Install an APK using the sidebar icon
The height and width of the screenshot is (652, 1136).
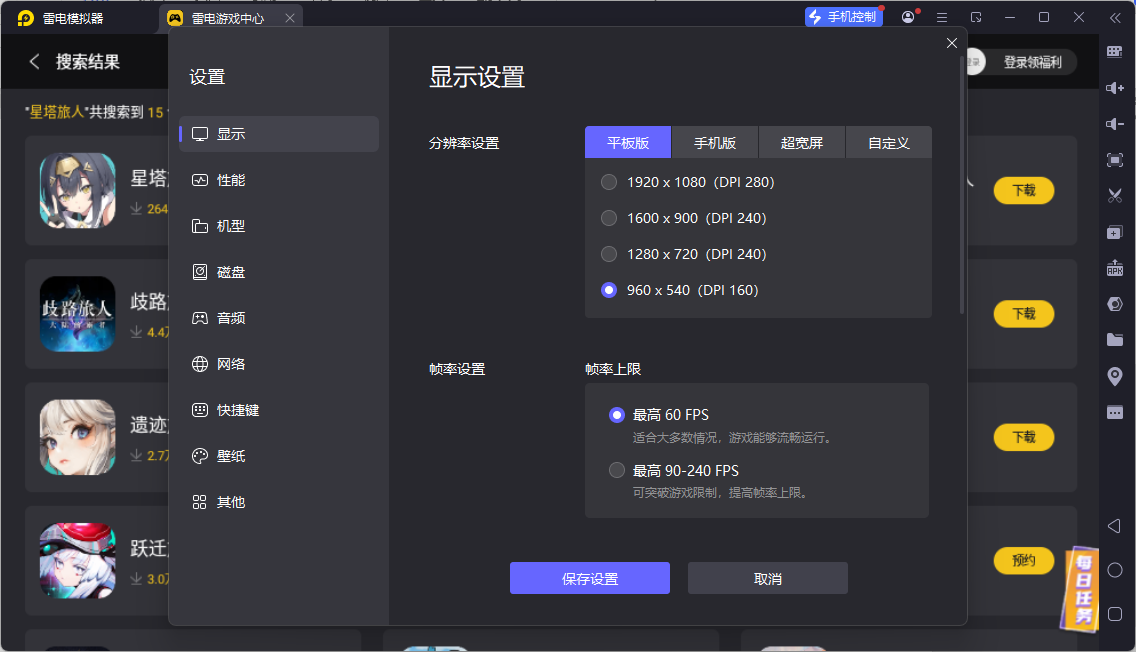(1115, 266)
